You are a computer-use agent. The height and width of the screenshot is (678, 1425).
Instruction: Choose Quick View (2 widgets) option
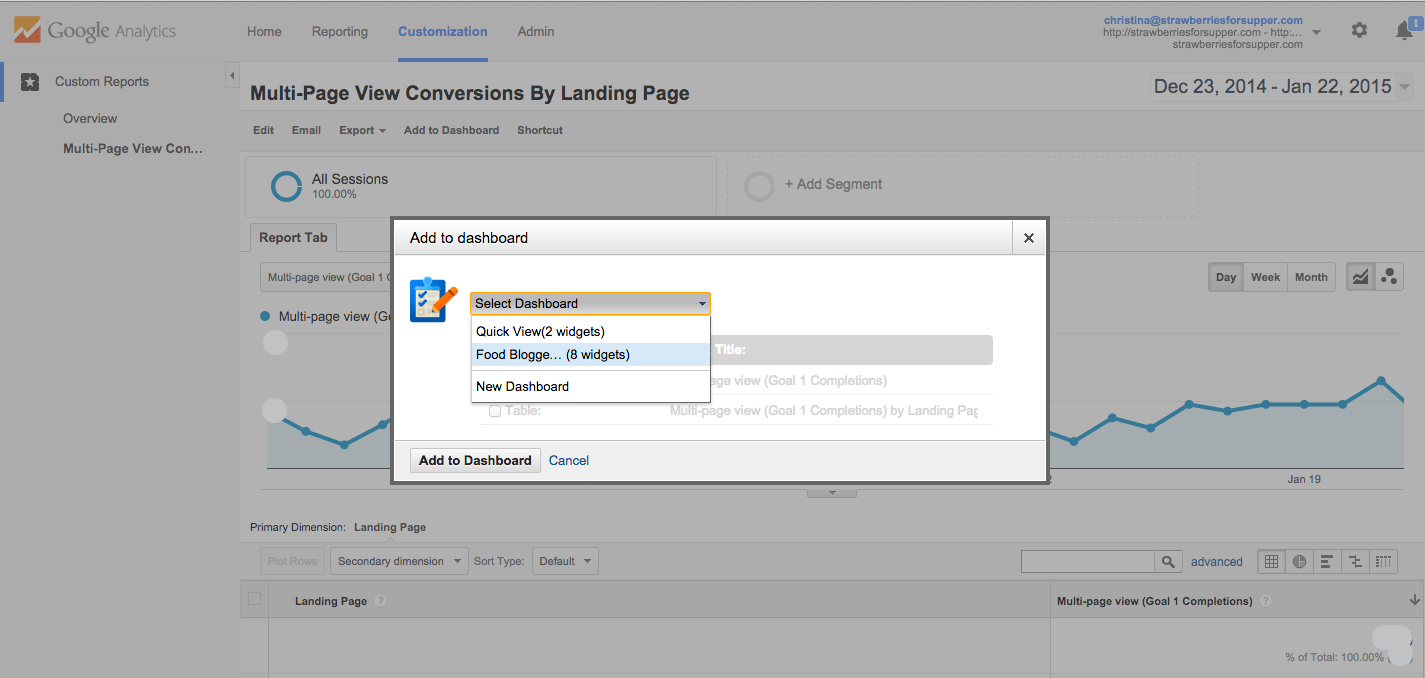click(x=540, y=331)
